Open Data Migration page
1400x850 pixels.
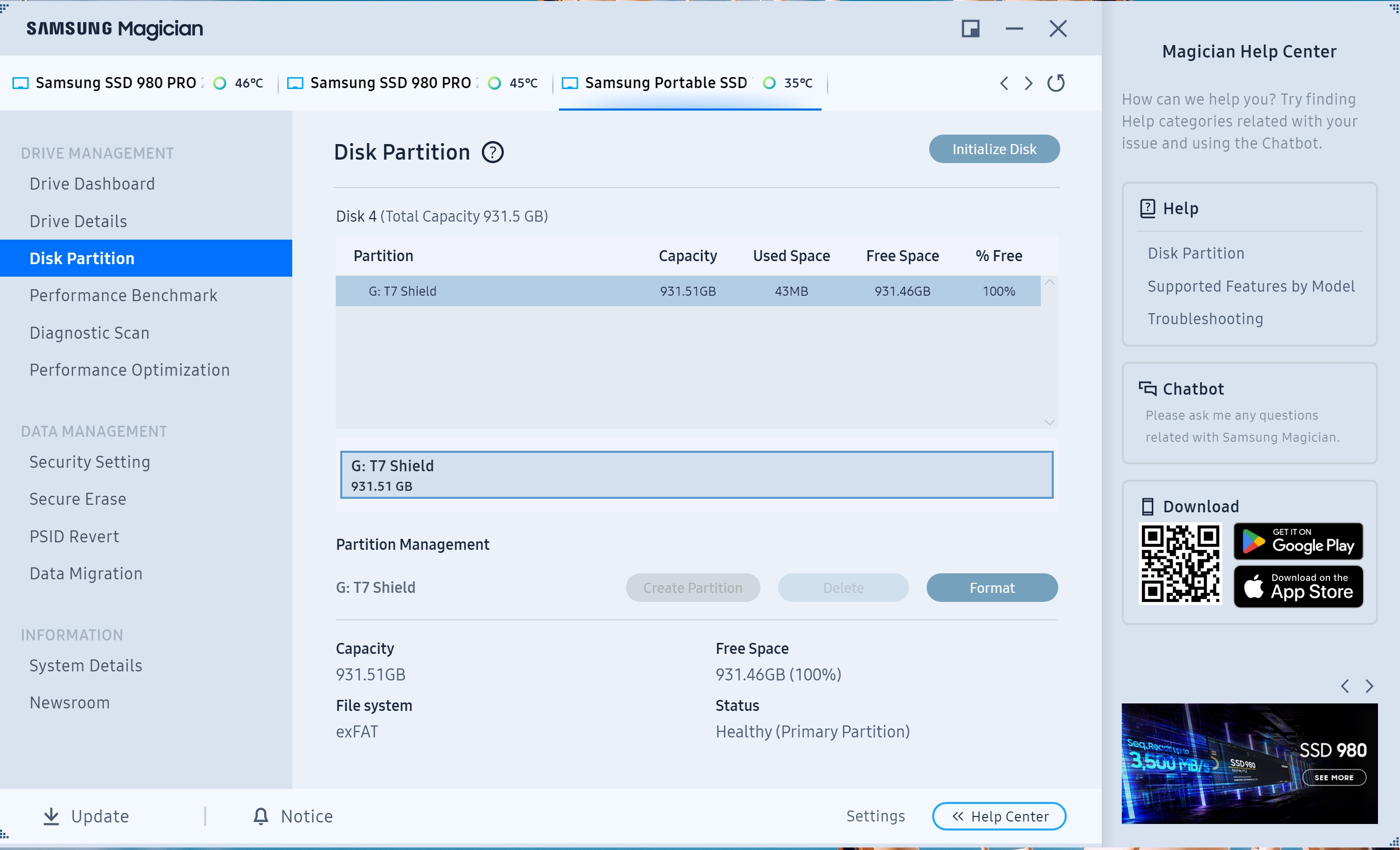tap(86, 574)
